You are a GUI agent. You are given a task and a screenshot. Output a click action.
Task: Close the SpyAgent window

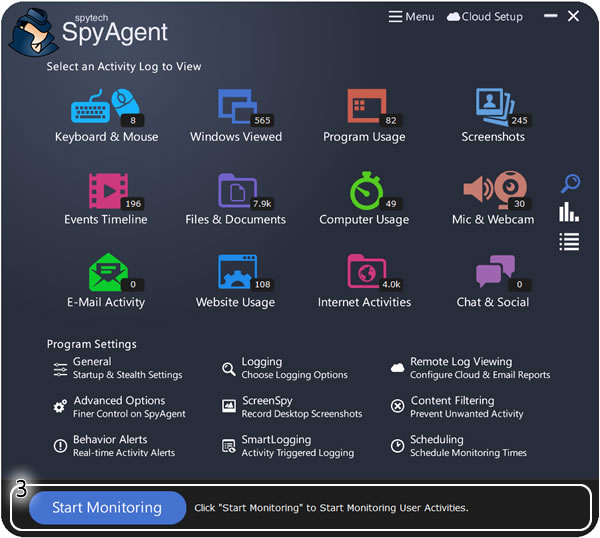[573, 16]
